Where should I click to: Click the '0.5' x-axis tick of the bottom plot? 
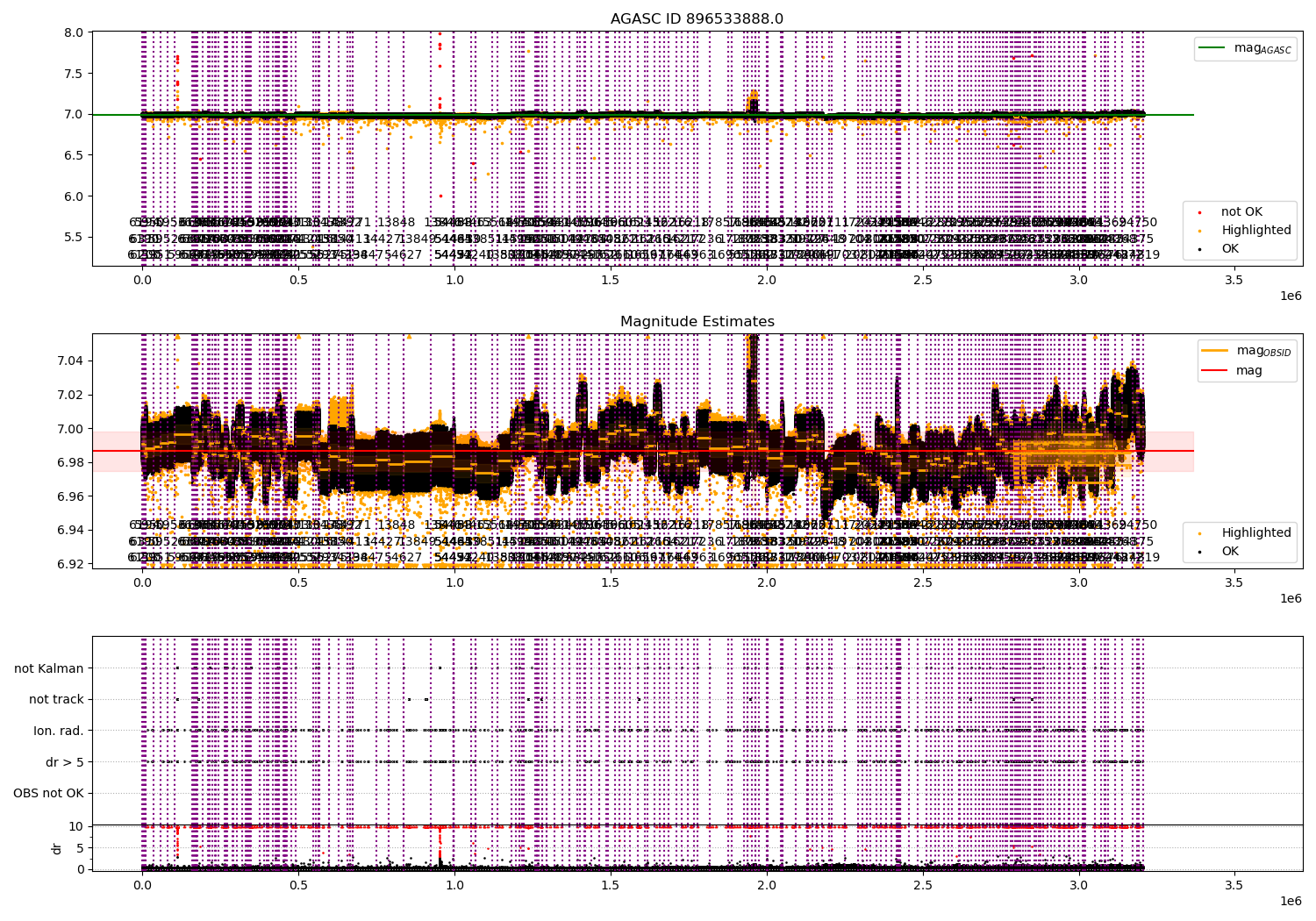point(298,886)
